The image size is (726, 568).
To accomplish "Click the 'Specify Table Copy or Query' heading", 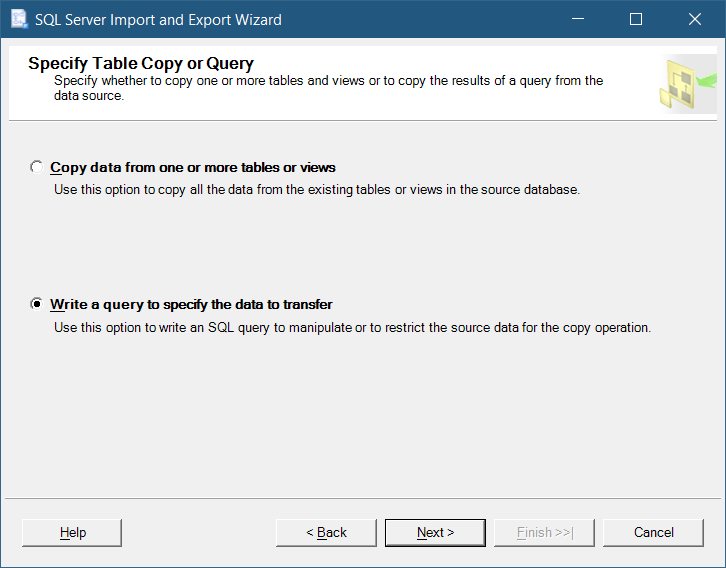I will (x=141, y=63).
